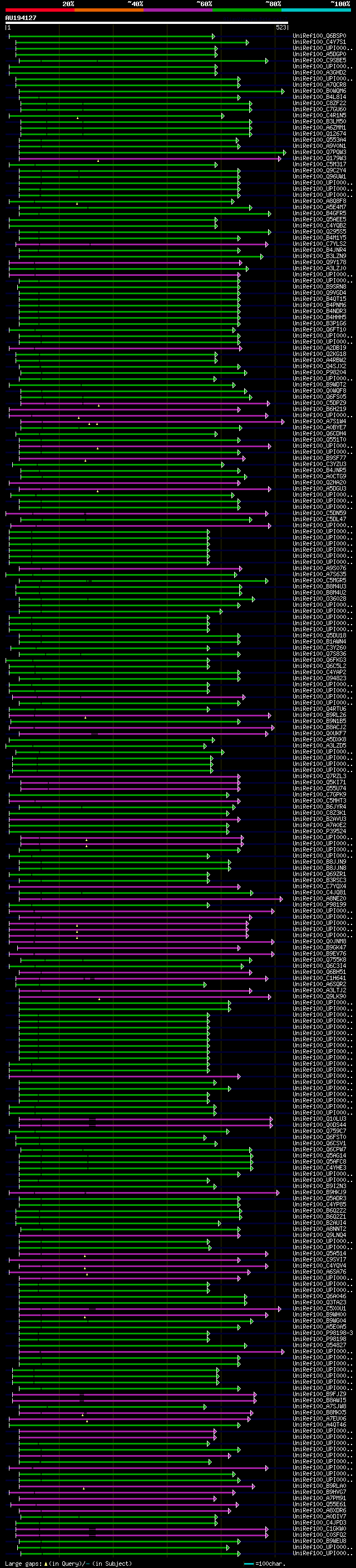Select hit label UniRef100_A5E4M7
Image resolution: width=356 pixels, height=1568 pixels.
pos(319,207)
